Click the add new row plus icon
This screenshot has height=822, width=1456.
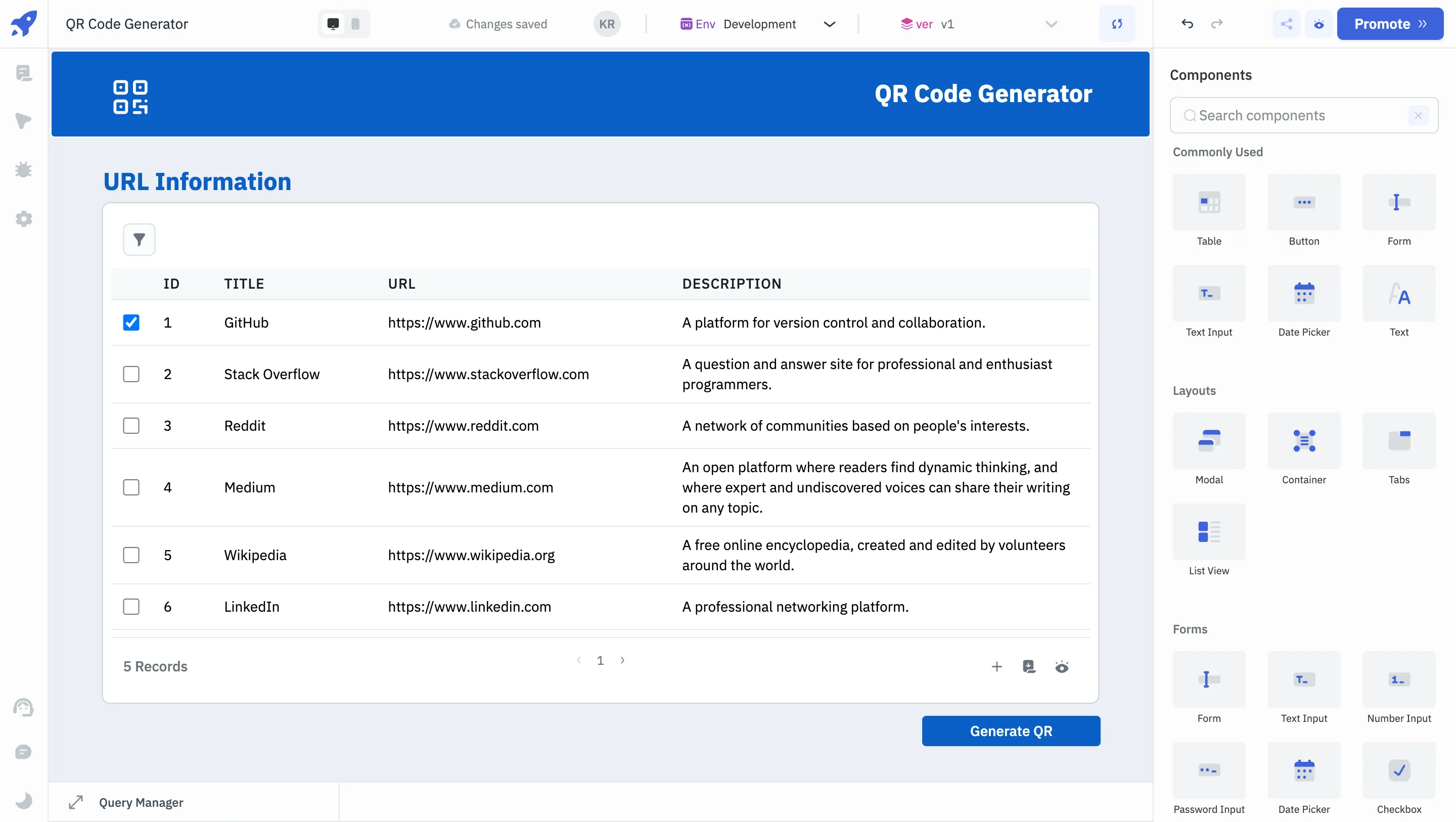pos(996,666)
